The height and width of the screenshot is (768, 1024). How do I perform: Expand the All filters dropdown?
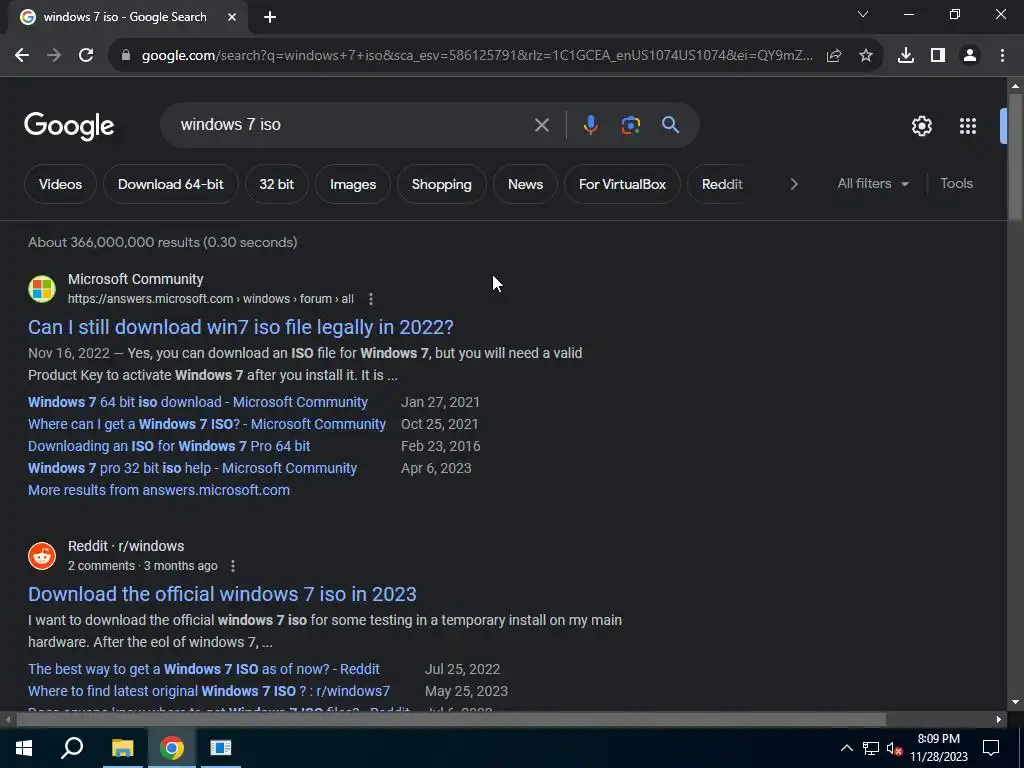click(873, 184)
